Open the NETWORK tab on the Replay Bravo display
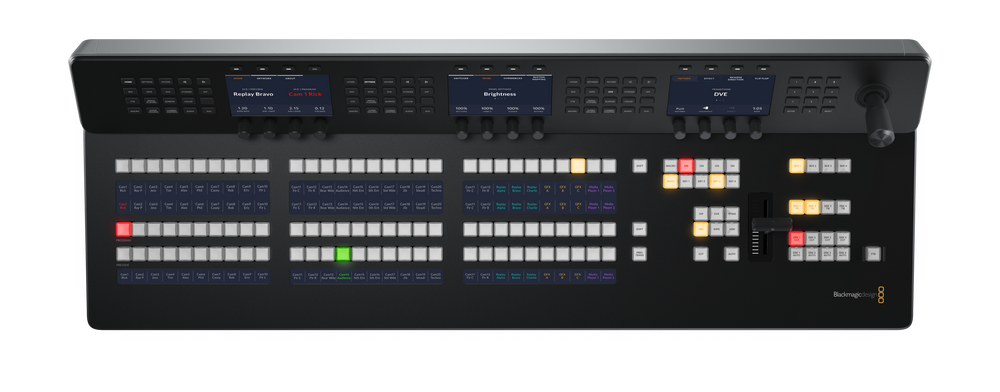 264,78
